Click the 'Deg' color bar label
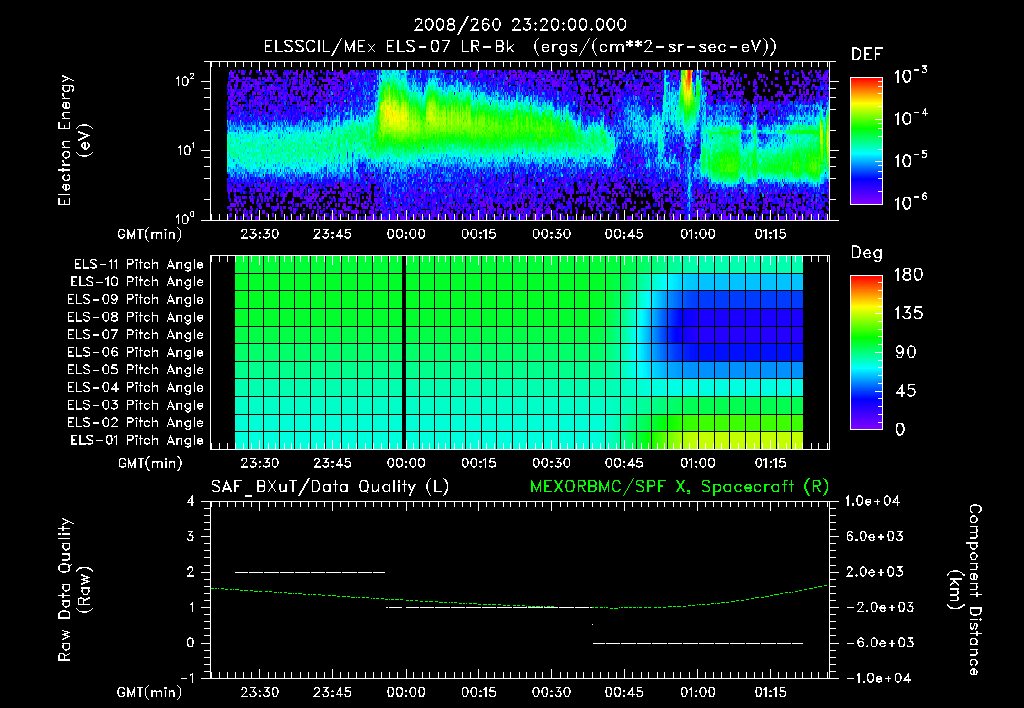1024x708 pixels. (867, 253)
